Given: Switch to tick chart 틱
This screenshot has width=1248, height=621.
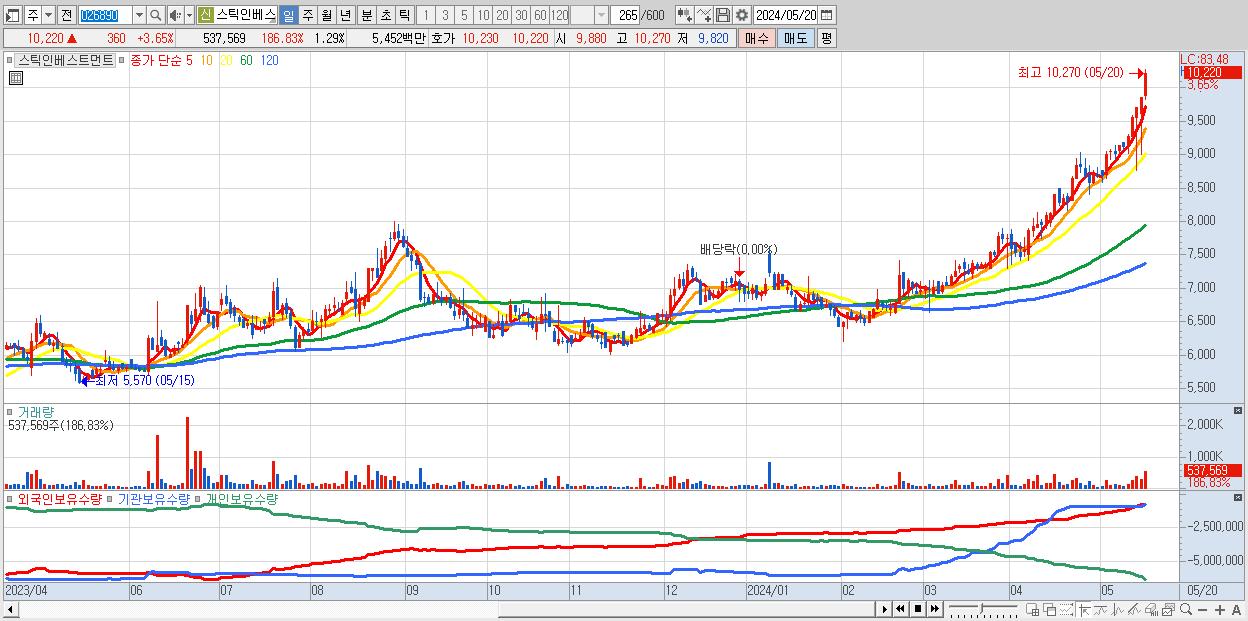Looking at the screenshot, I should pos(404,15).
